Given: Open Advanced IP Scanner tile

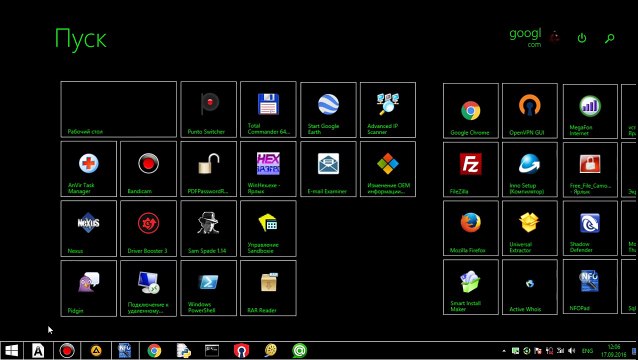Looking at the screenshot, I should (x=388, y=110).
